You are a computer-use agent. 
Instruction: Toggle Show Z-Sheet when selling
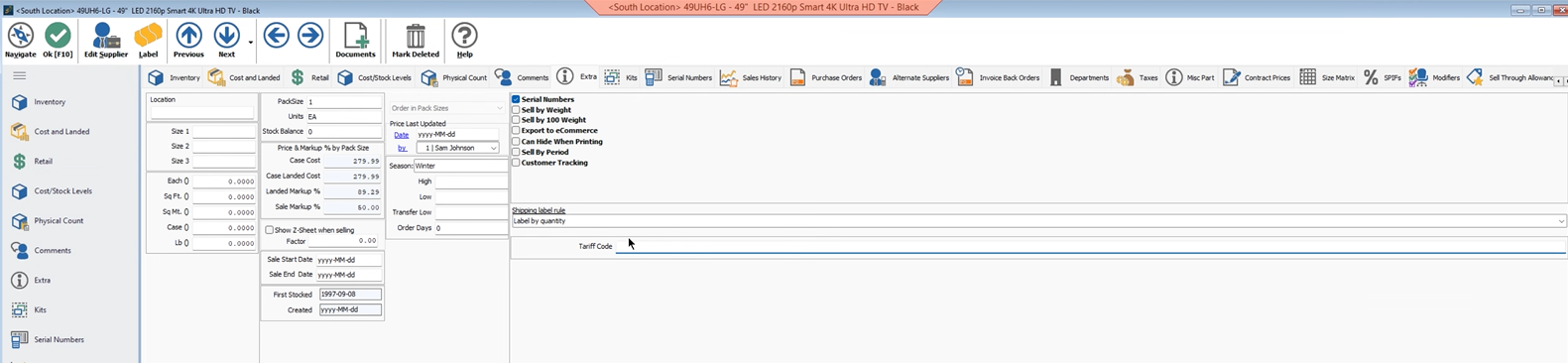tap(269, 230)
